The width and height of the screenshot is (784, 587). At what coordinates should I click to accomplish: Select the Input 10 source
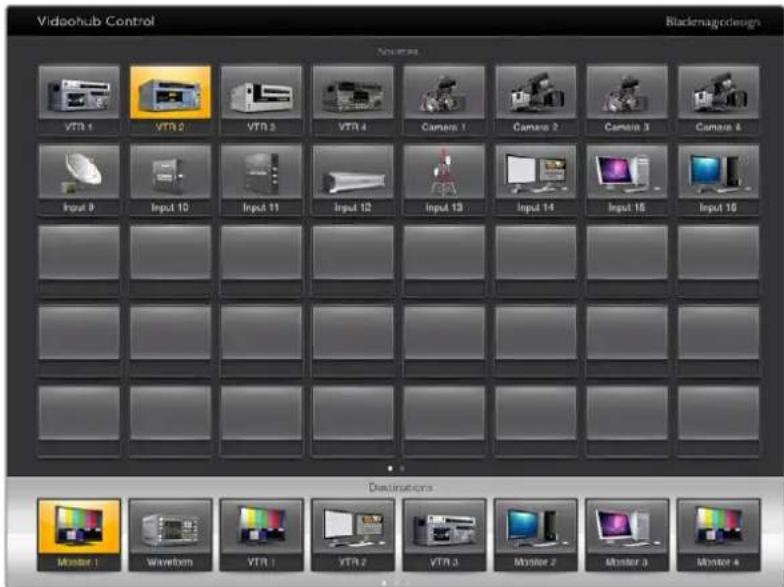pyautogui.click(x=170, y=180)
